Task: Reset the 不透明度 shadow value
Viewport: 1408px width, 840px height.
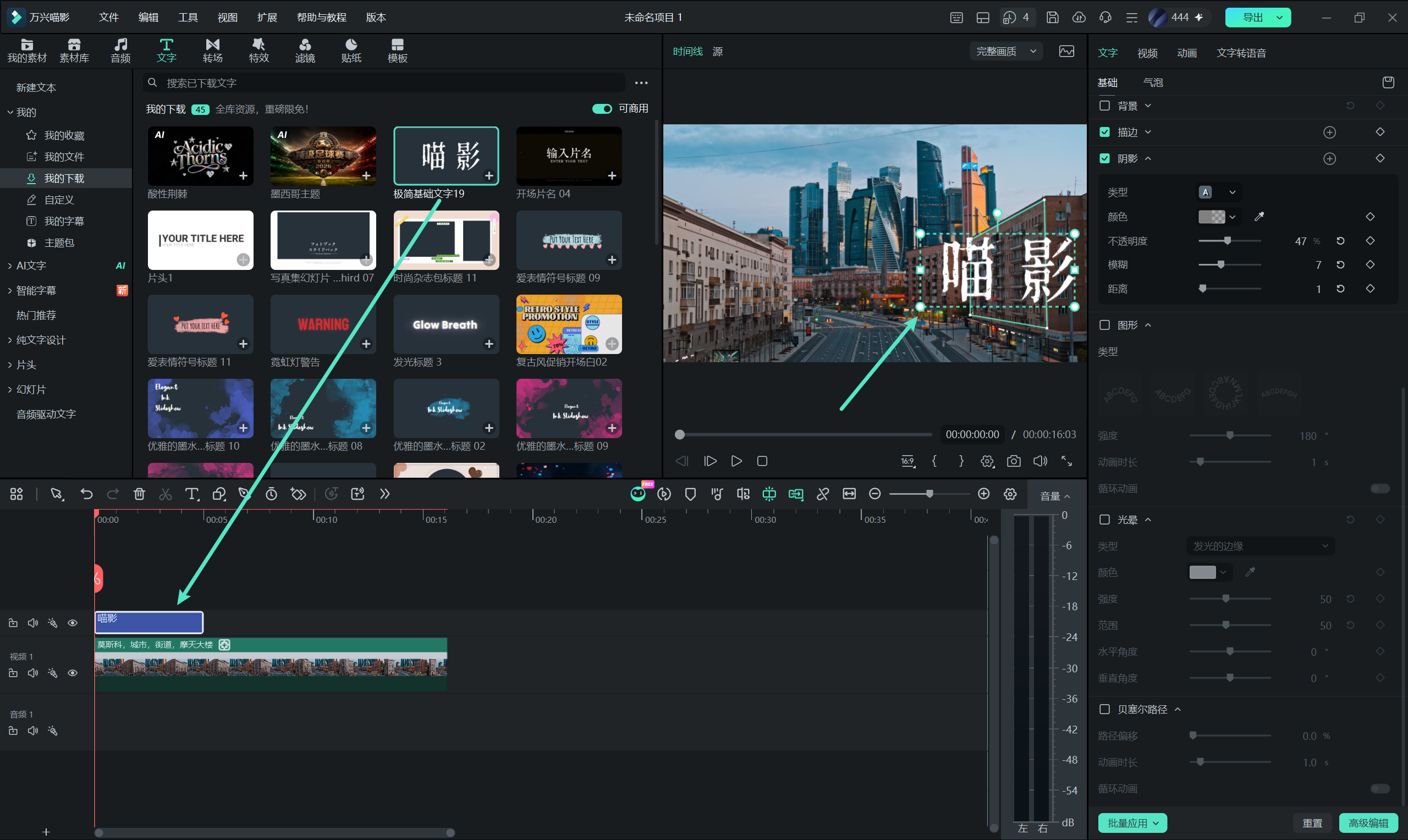Action: point(1340,241)
